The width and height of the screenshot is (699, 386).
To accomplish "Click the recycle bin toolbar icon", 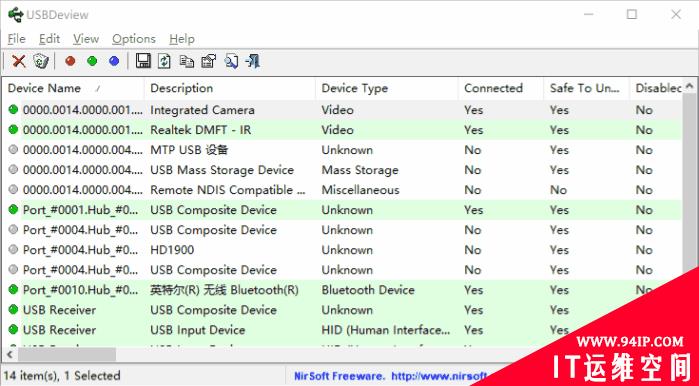I will pyautogui.click(x=41, y=61).
